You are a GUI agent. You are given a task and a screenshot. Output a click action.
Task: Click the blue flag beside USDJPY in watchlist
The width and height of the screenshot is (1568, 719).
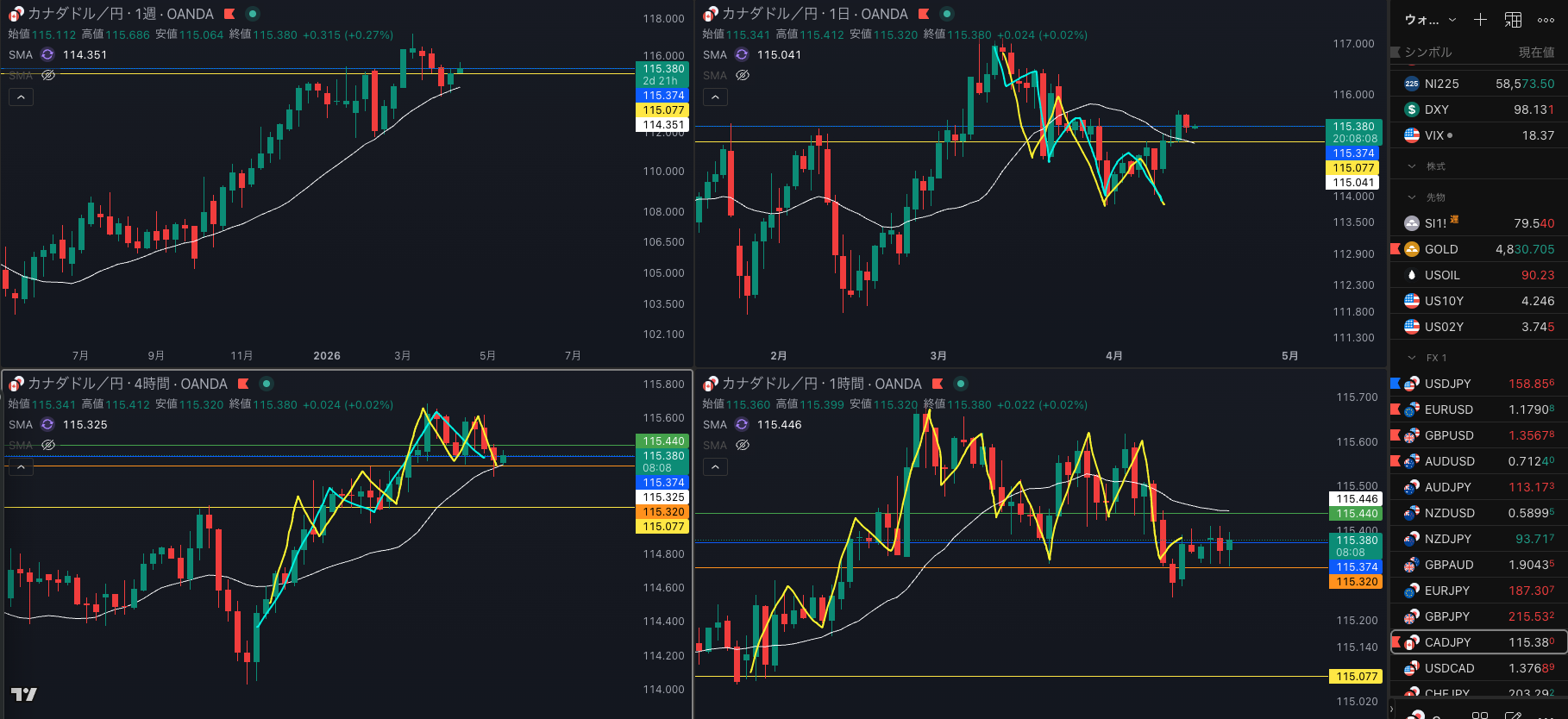tap(1396, 384)
